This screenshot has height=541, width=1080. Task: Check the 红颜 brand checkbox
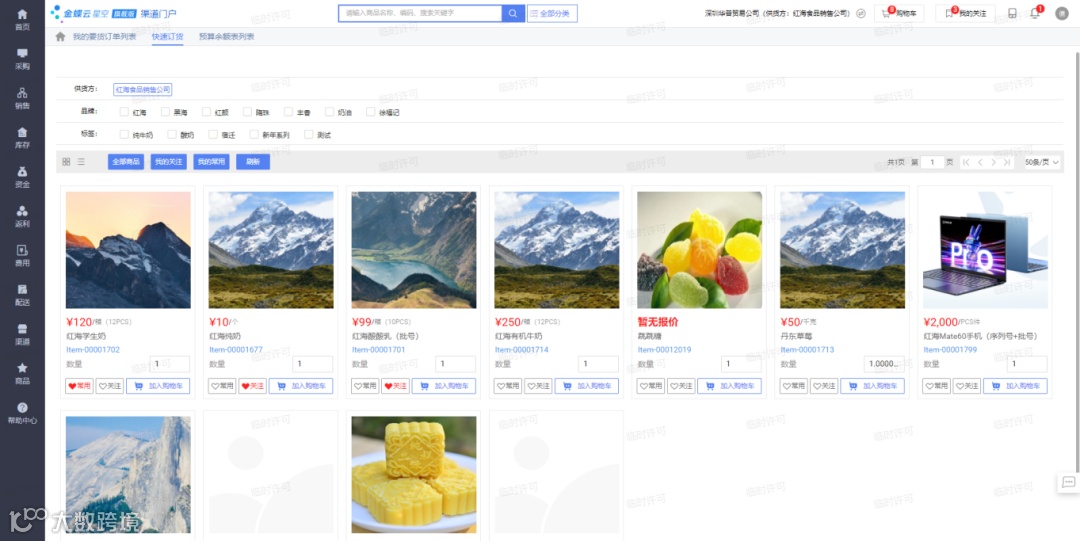[x=207, y=112]
